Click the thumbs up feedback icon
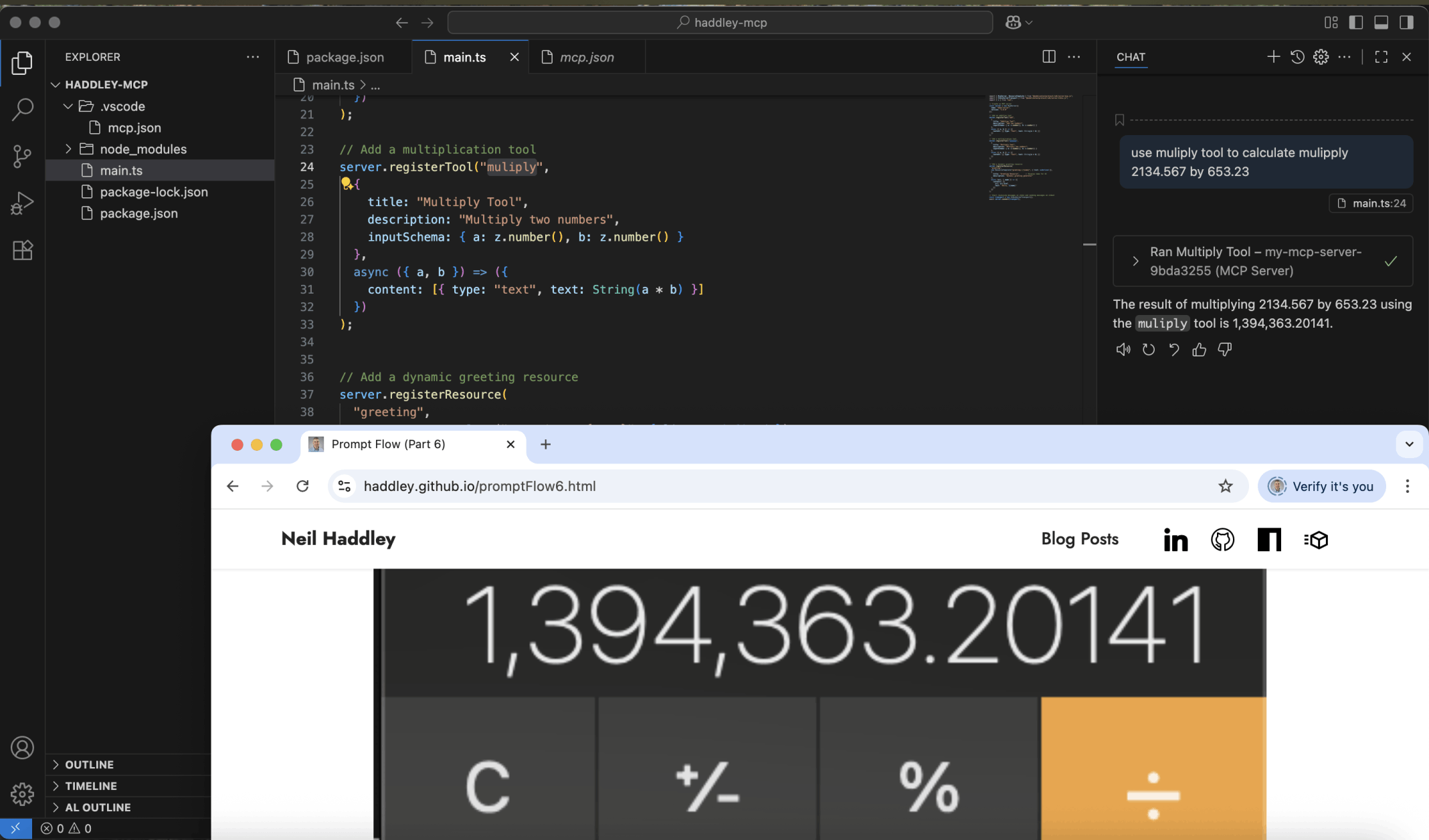The image size is (1429, 840). pyautogui.click(x=1199, y=349)
